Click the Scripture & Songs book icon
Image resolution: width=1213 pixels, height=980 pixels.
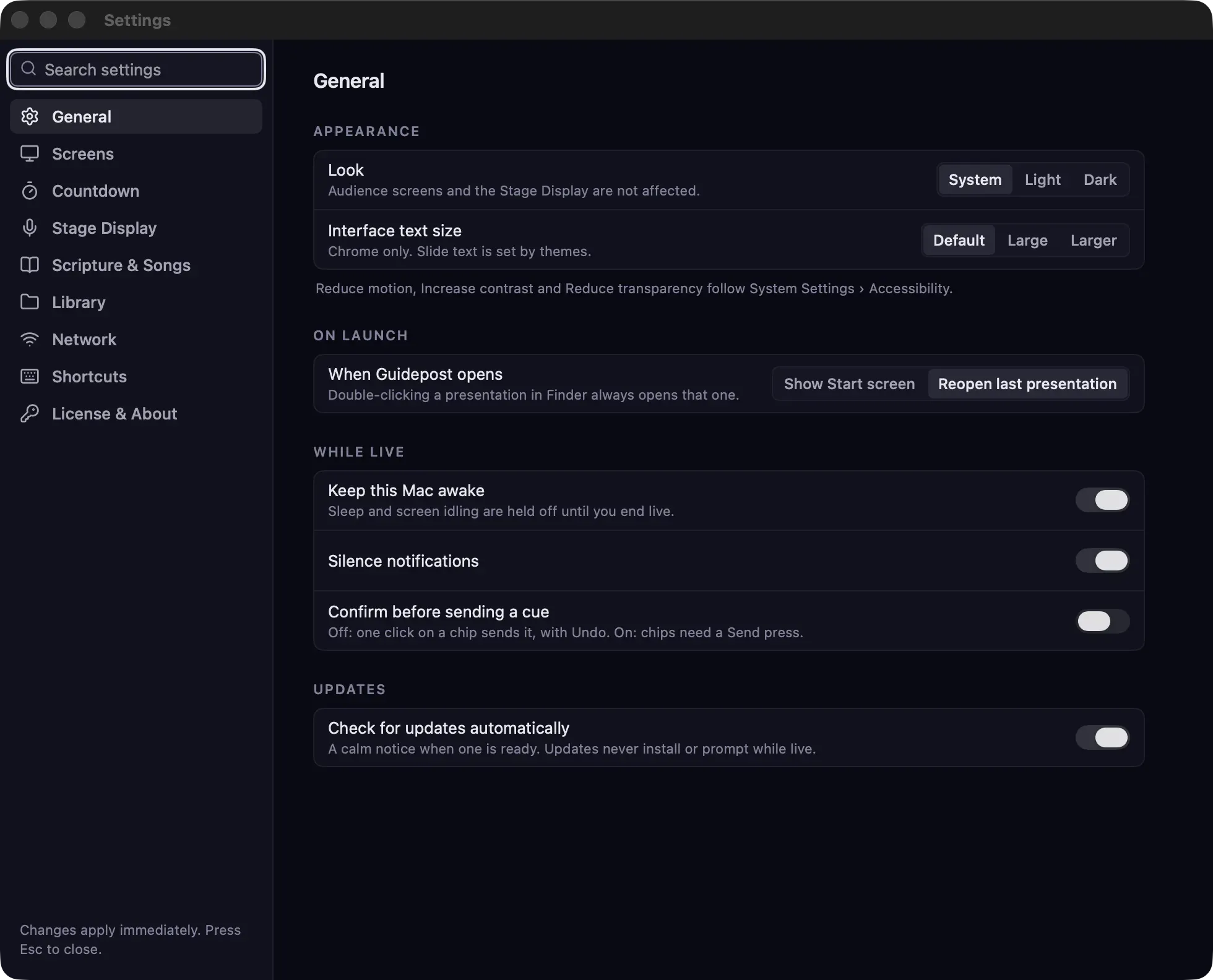point(30,265)
